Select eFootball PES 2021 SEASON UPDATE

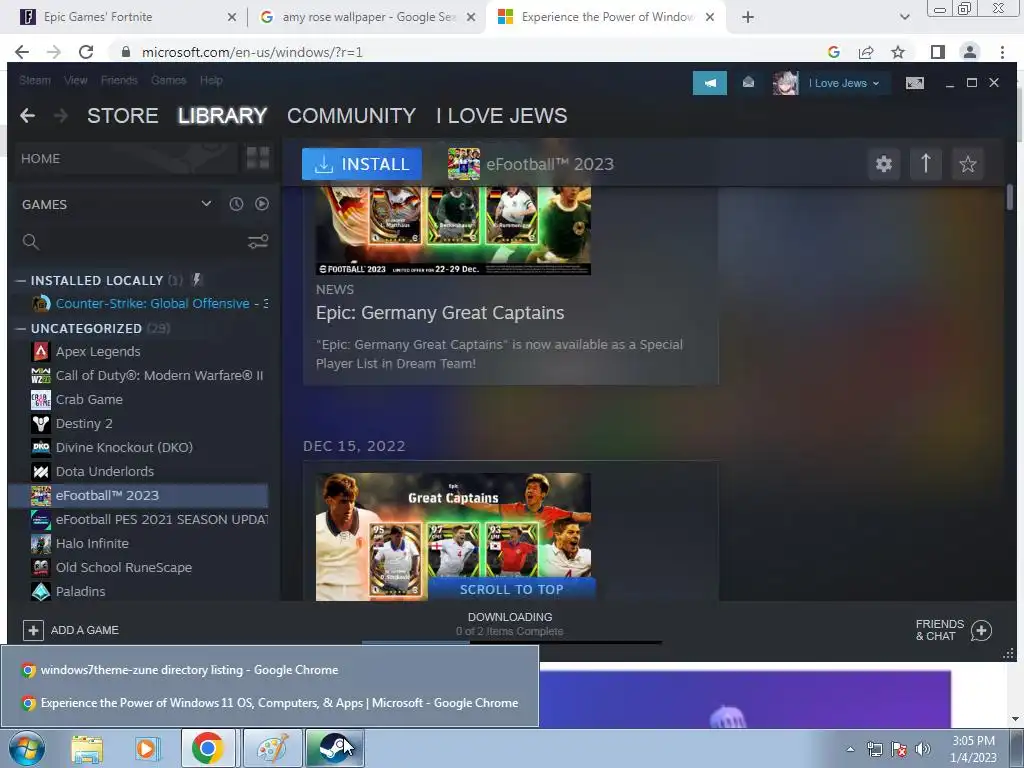point(149,520)
